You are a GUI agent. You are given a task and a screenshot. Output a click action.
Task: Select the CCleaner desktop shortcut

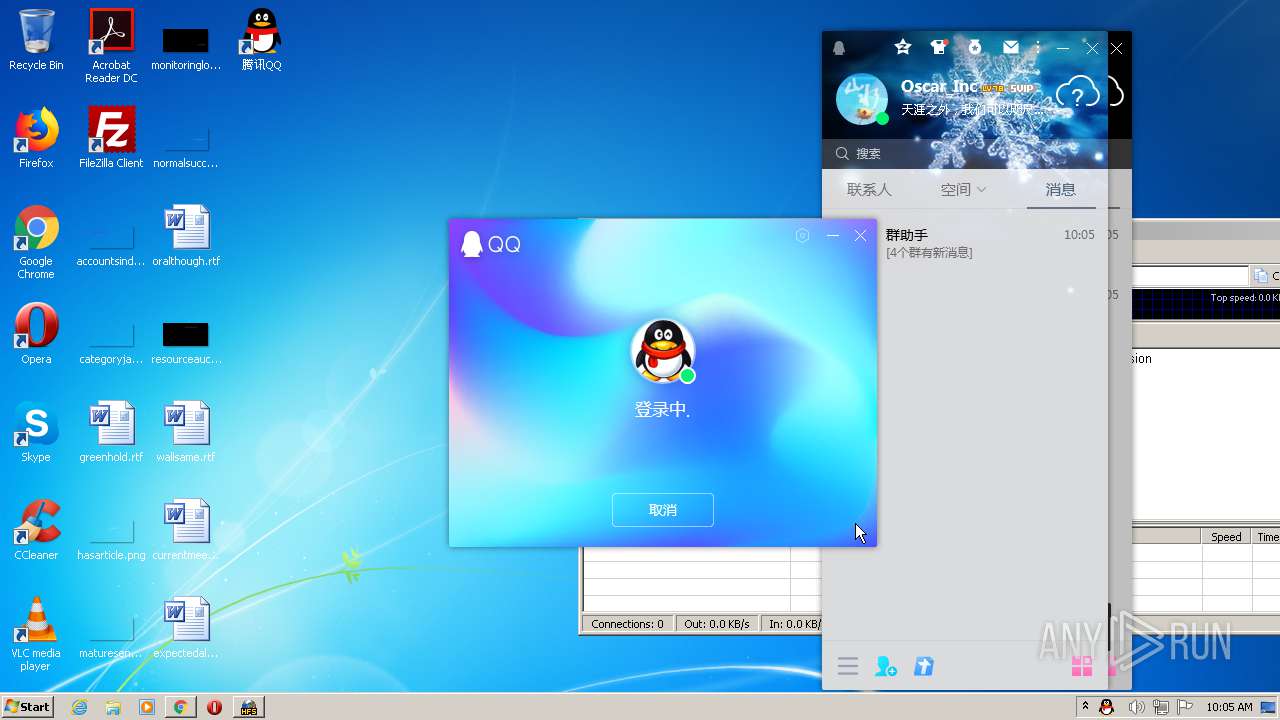36,530
